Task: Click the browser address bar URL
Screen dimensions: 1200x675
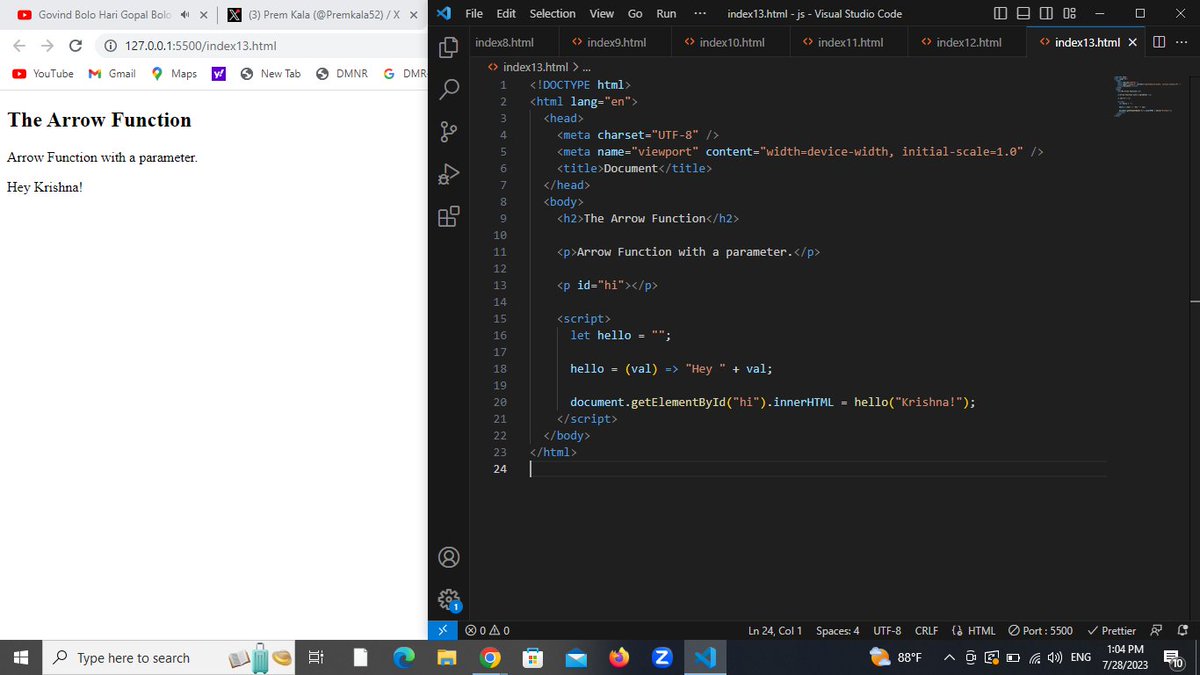Action: pyautogui.click(x=200, y=46)
